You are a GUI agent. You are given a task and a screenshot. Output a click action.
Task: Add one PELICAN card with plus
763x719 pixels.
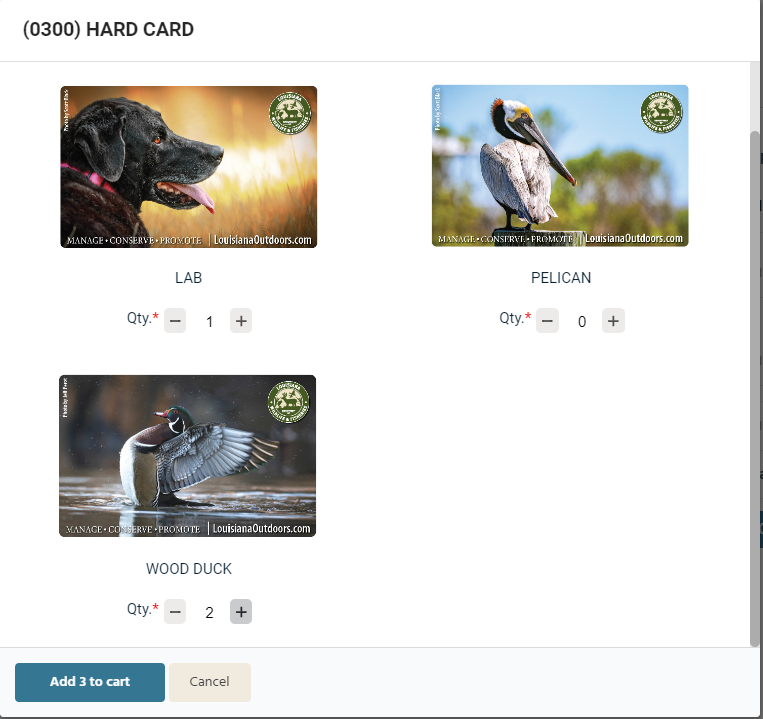[613, 321]
